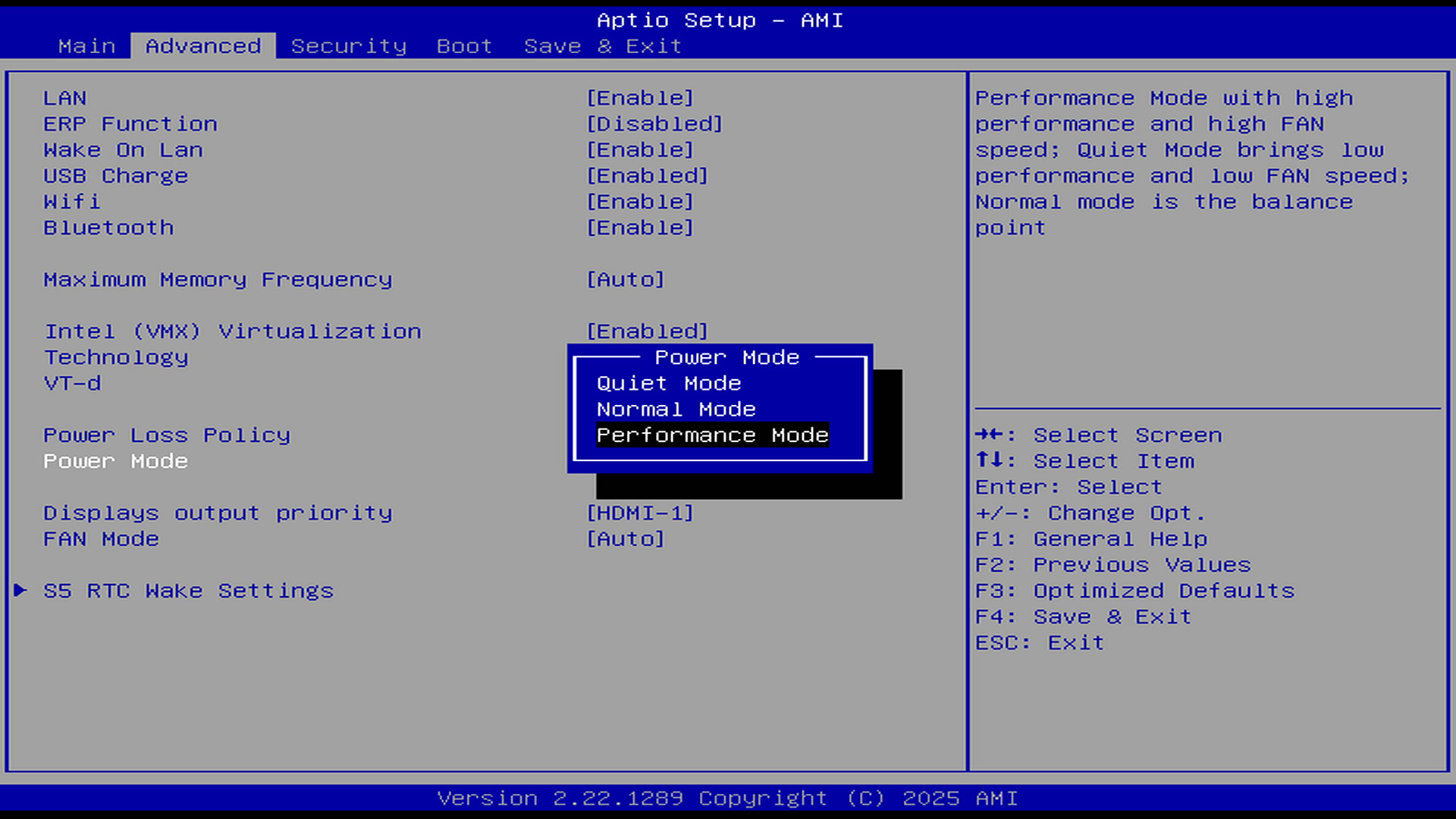The width and height of the screenshot is (1456, 819).
Task: Expand the S5 RTC Wake Settings arrow
Action: pos(20,590)
